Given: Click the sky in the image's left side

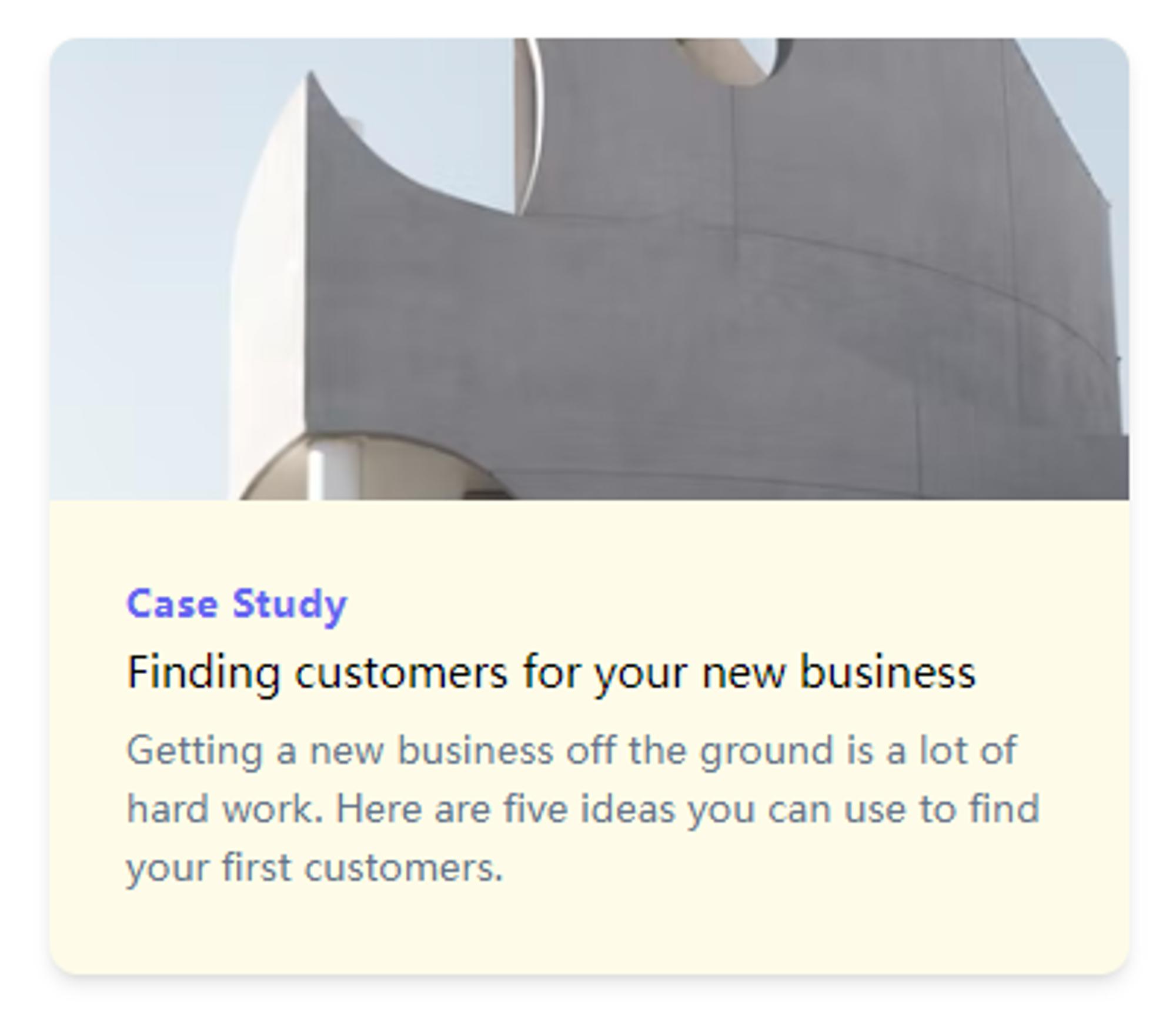Looking at the screenshot, I should [x=141, y=265].
